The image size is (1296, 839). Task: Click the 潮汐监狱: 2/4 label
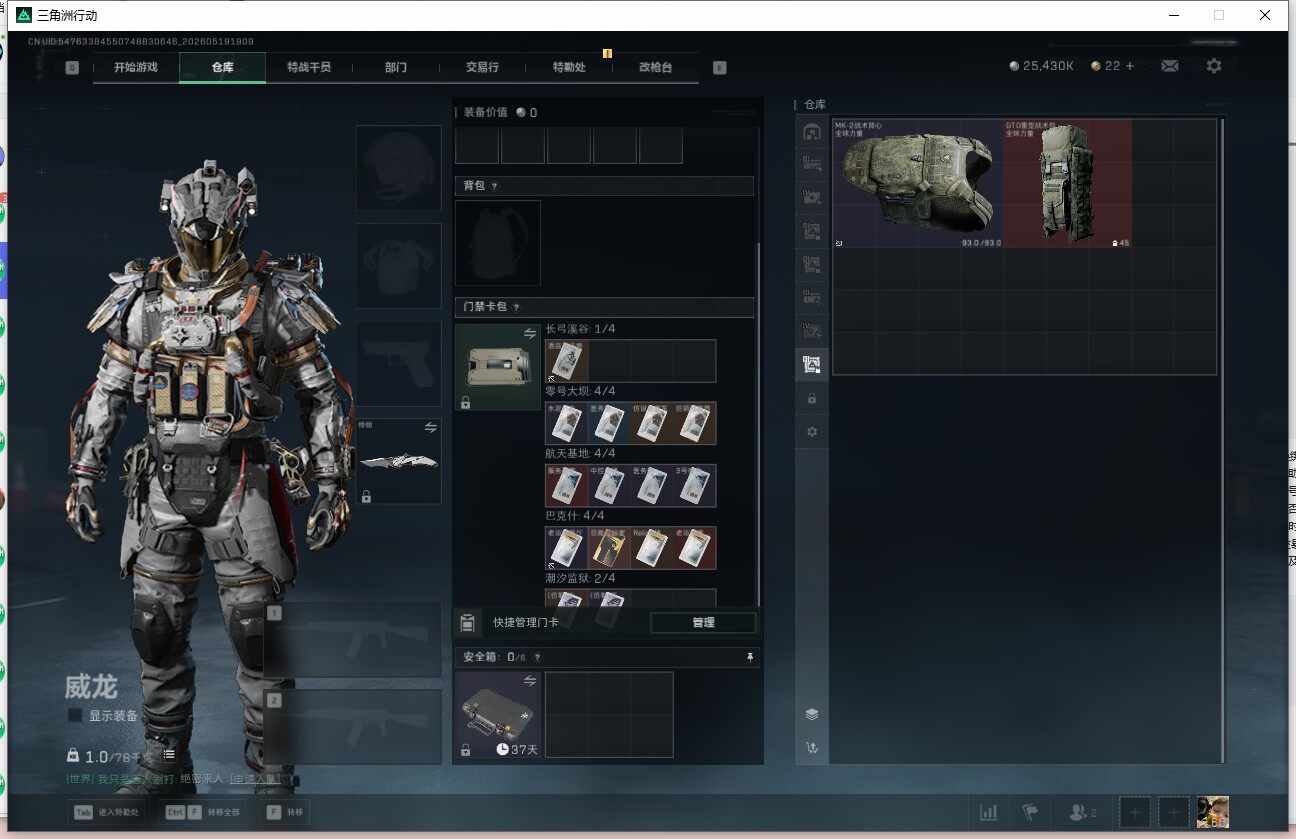pyautogui.click(x=581, y=578)
